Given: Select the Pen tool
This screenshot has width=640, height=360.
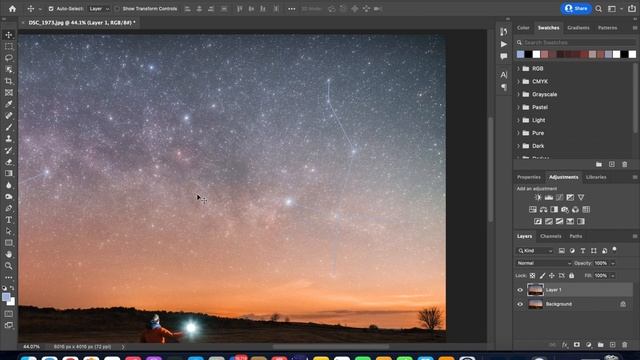Looking at the screenshot, I should click(x=9, y=208).
